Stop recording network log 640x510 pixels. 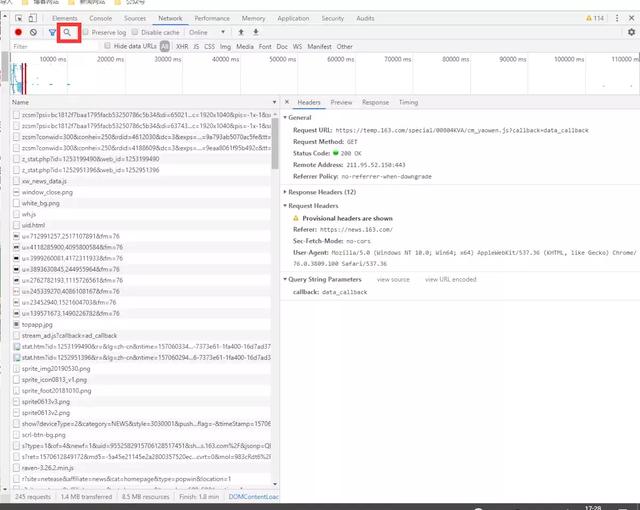(x=18, y=32)
